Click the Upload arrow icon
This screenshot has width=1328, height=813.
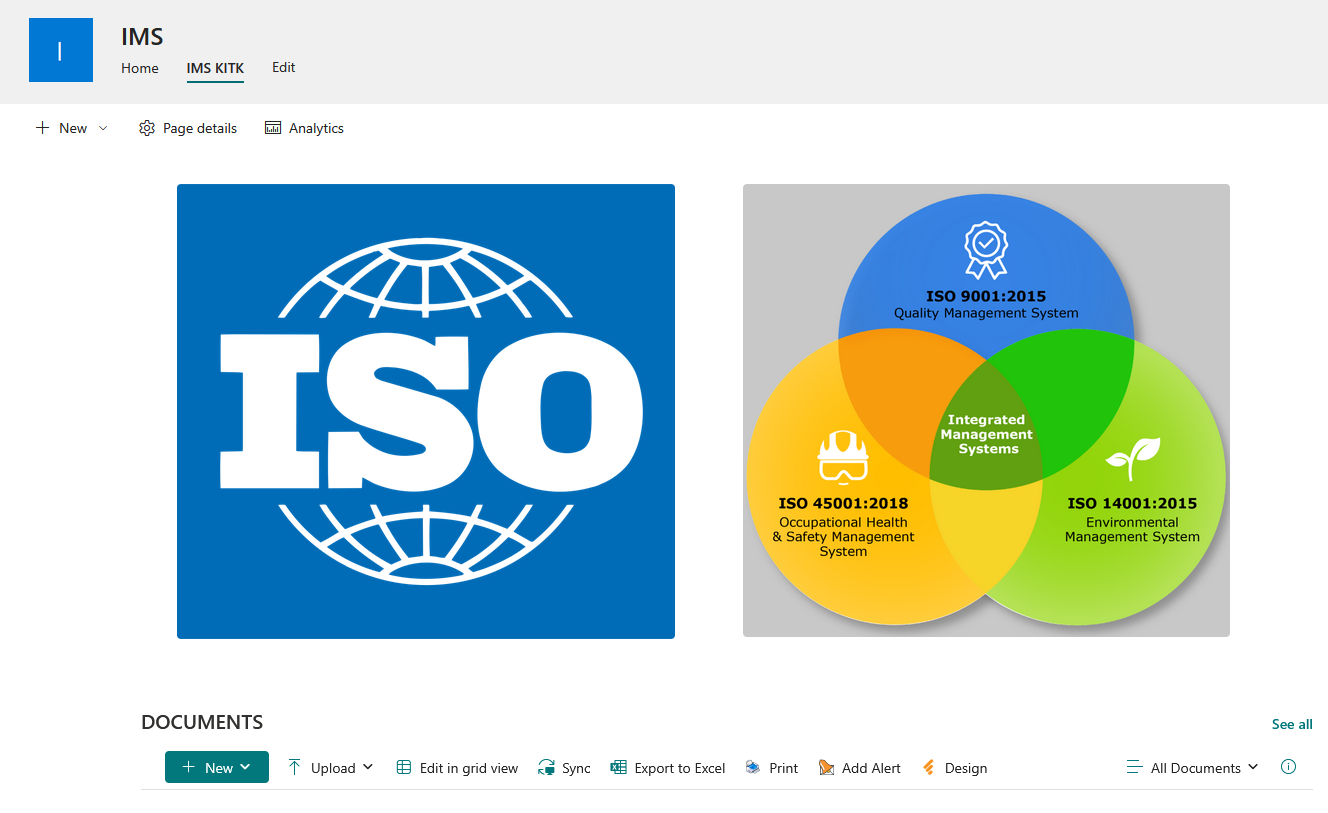pyautogui.click(x=294, y=767)
